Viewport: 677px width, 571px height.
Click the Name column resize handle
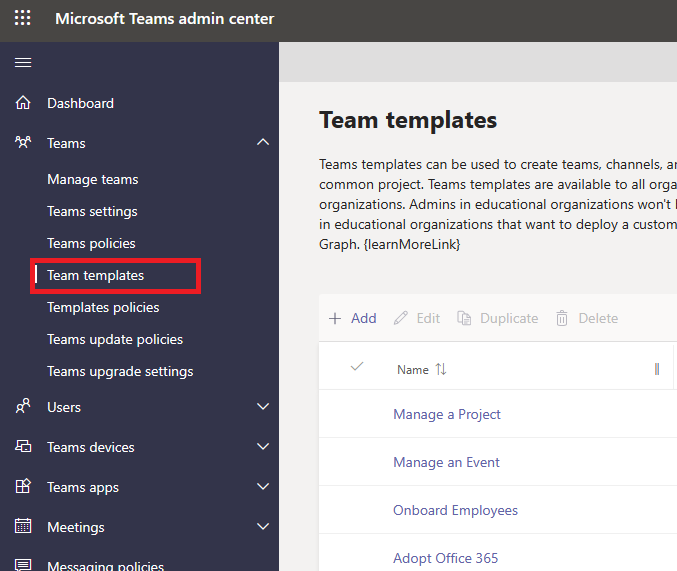(657, 369)
